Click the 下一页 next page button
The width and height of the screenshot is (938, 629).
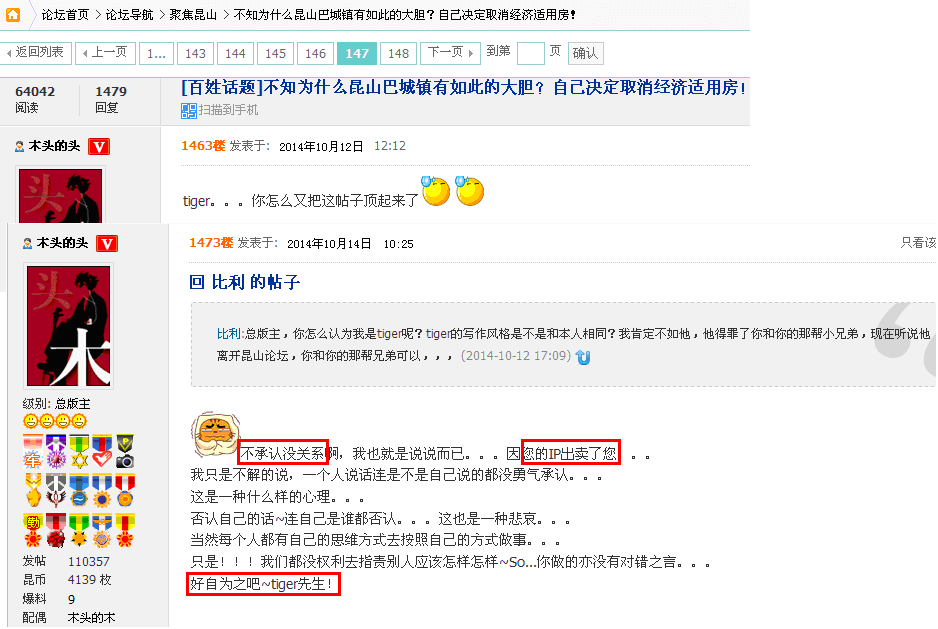[450, 53]
